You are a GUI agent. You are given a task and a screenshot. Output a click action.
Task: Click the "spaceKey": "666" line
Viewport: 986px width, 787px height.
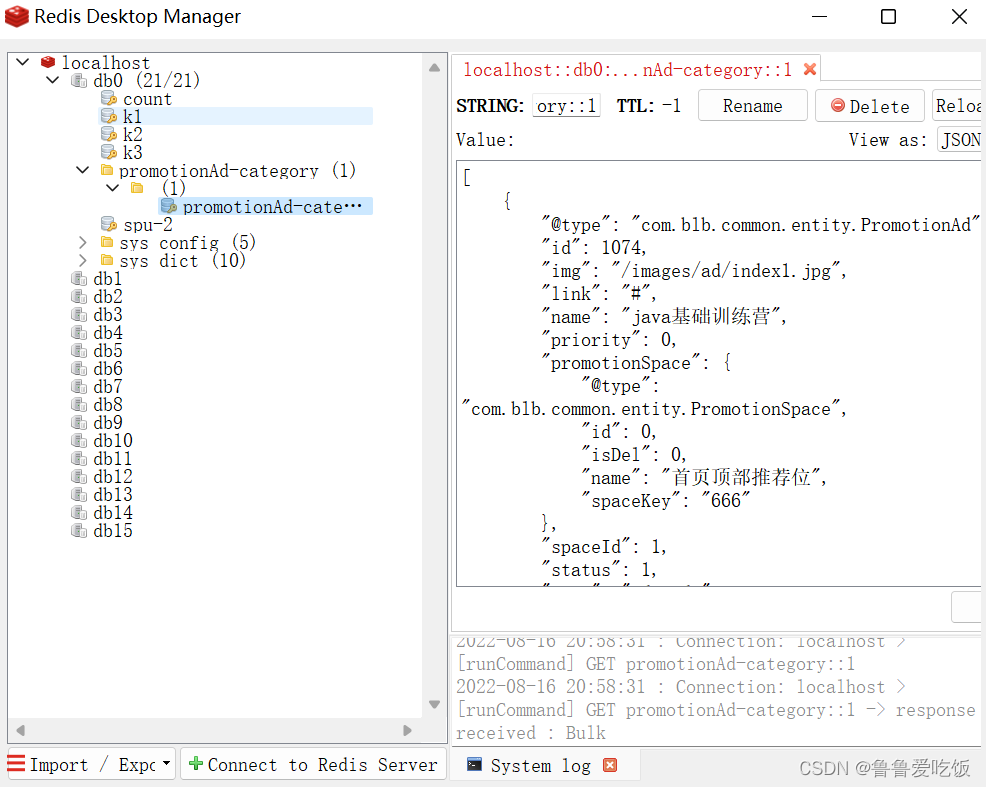tap(667, 501)
